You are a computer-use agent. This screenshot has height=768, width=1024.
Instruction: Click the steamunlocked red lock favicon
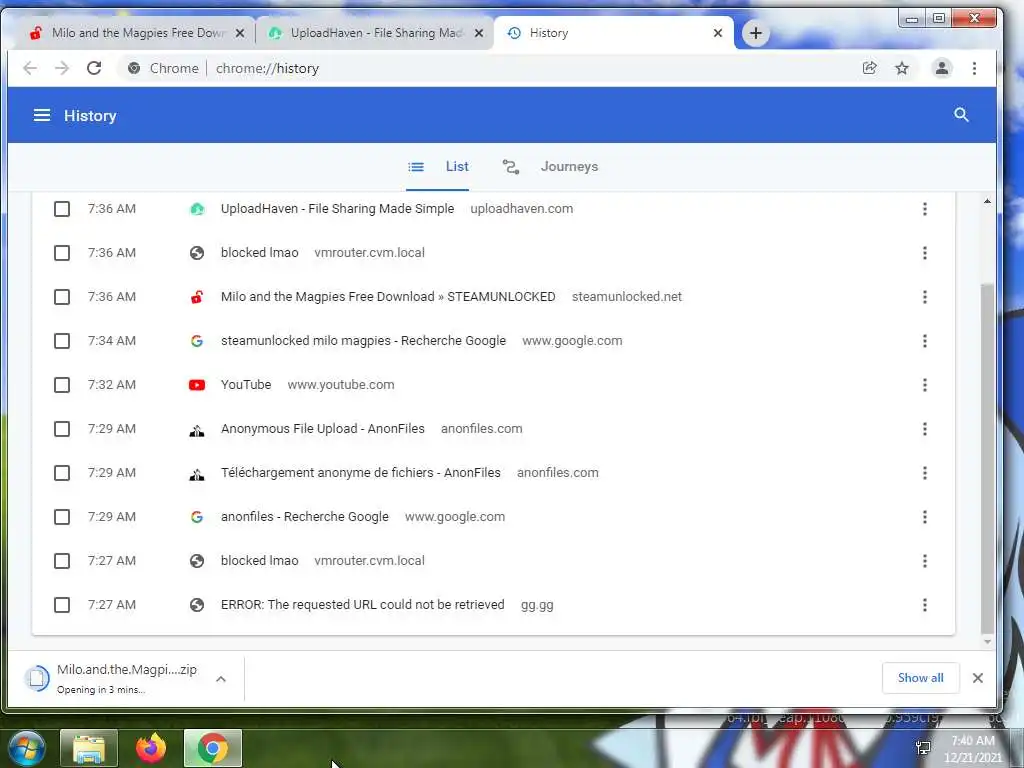click(197, 296)
